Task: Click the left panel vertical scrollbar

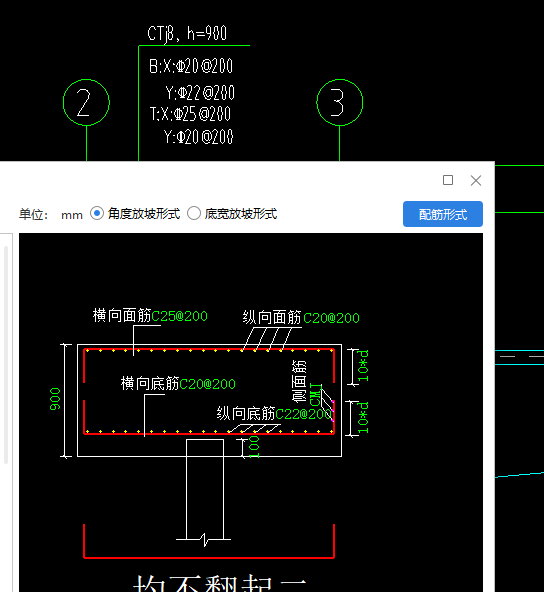Action: (x=6, y=355)
